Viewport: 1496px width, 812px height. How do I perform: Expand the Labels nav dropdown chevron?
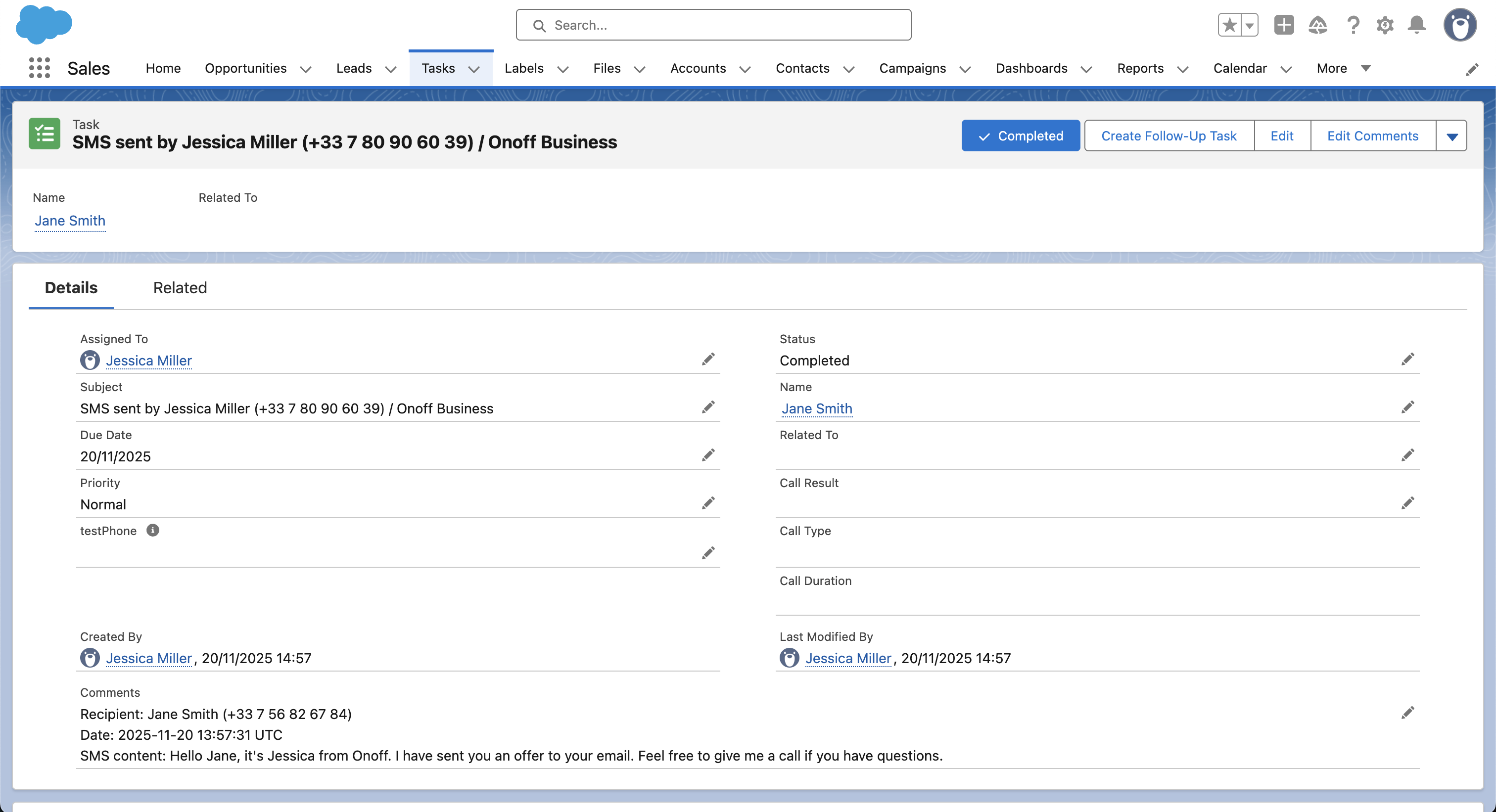click(x=563, y=69)
